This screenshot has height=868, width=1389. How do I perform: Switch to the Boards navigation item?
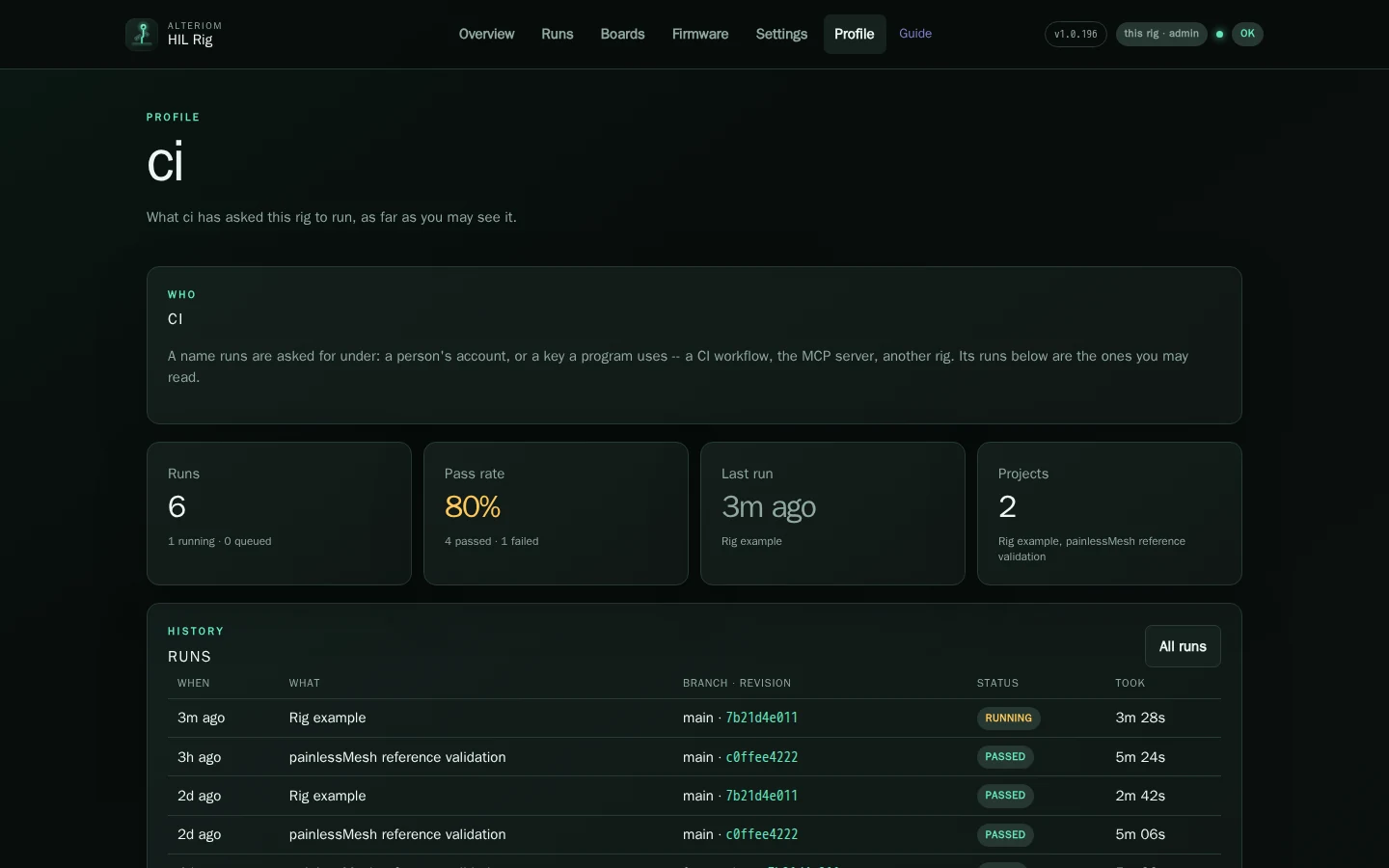pos(622,34)
